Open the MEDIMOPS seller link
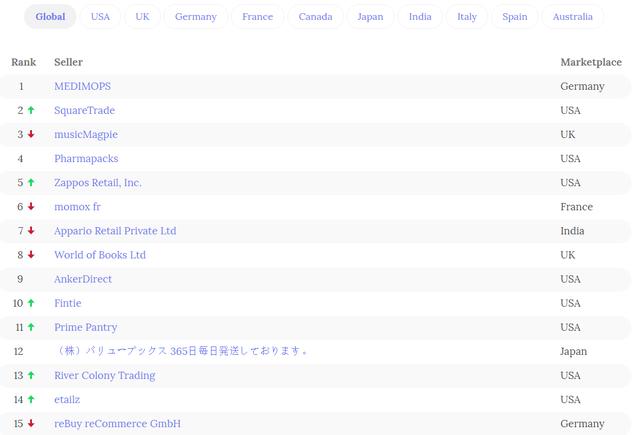The height and width of the screenshot is (435, 640). [82, 87]
